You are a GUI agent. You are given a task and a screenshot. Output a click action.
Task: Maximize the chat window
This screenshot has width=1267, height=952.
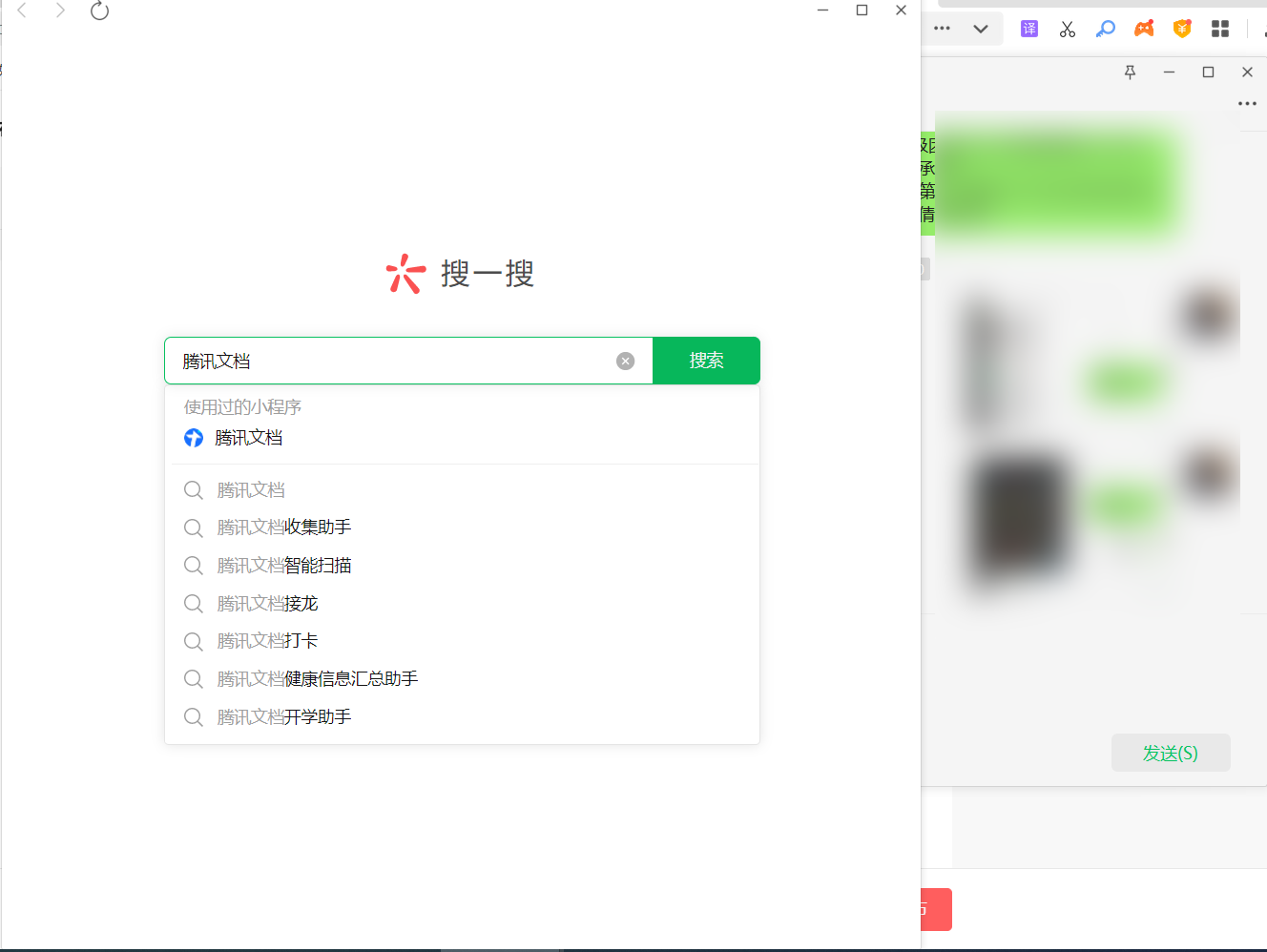coord(1208,72)
